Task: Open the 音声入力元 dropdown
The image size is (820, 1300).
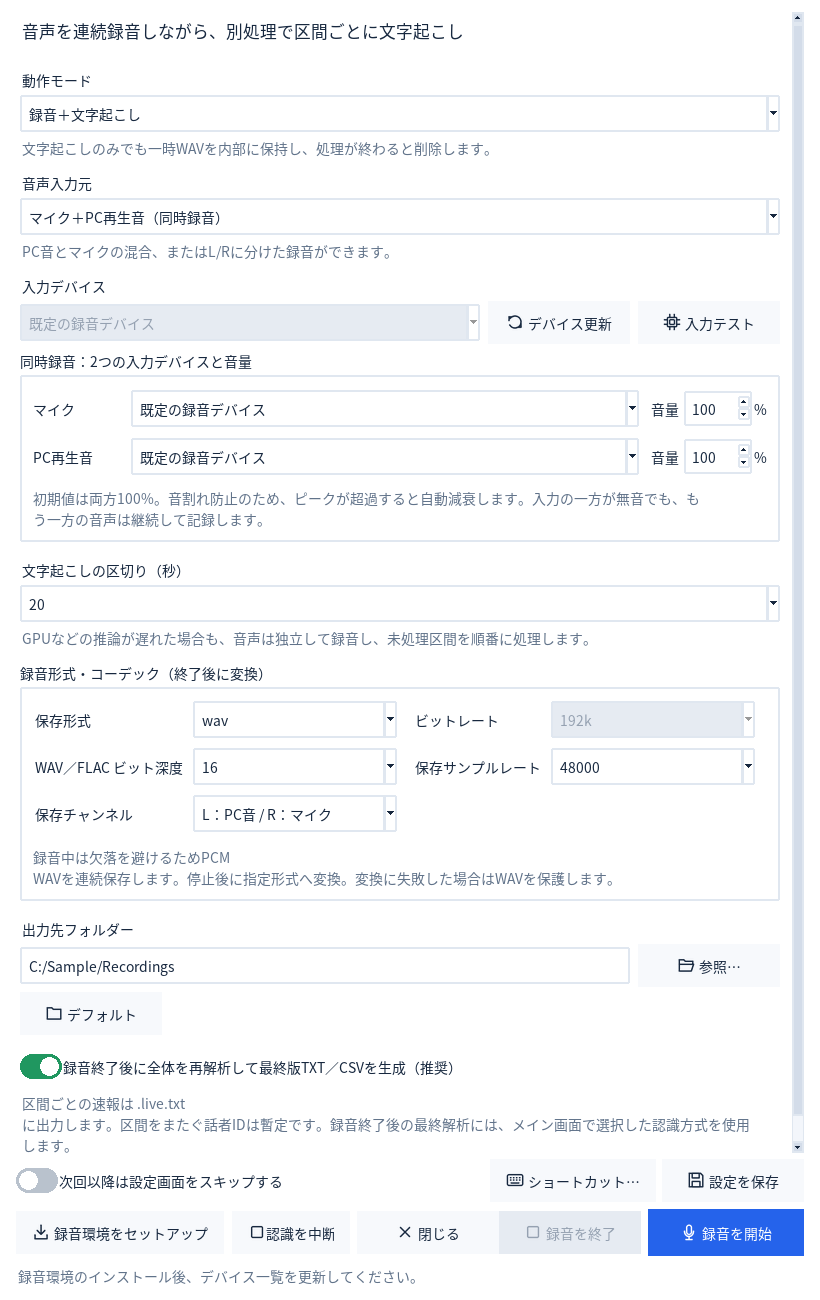Action: pyautogui.click(x=773, y=217)
